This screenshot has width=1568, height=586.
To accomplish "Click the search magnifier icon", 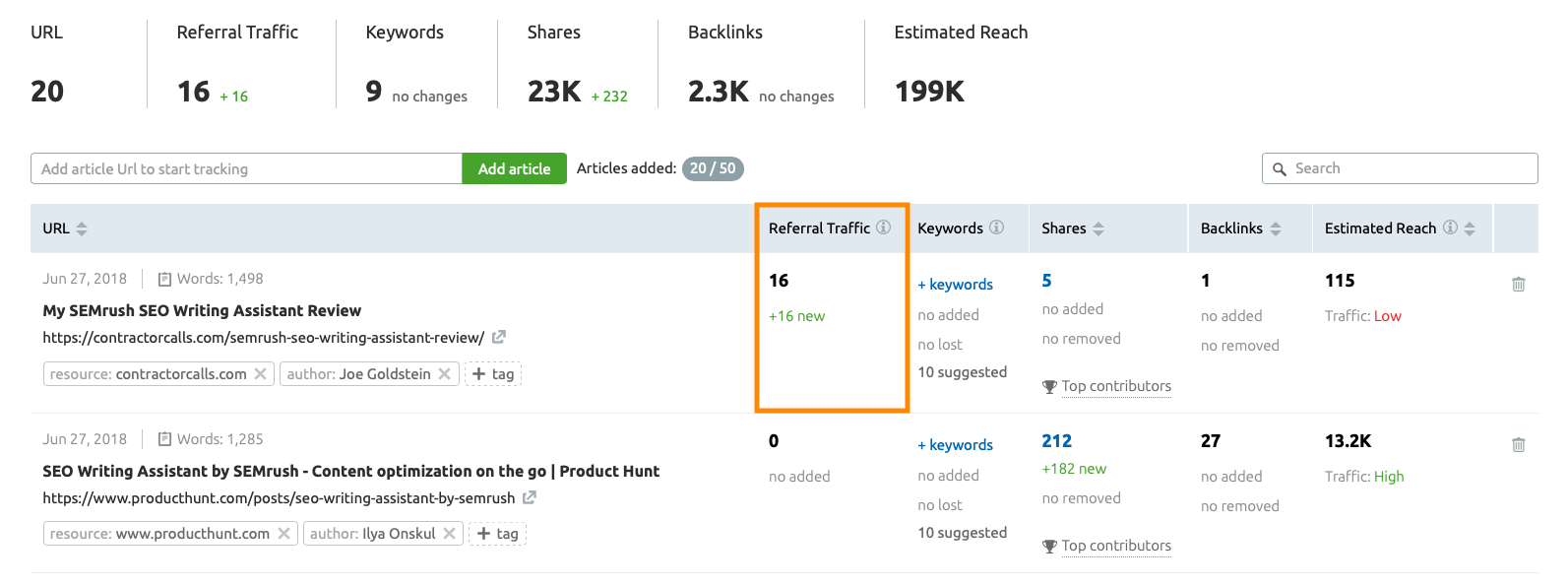I will pos(1280,169).
